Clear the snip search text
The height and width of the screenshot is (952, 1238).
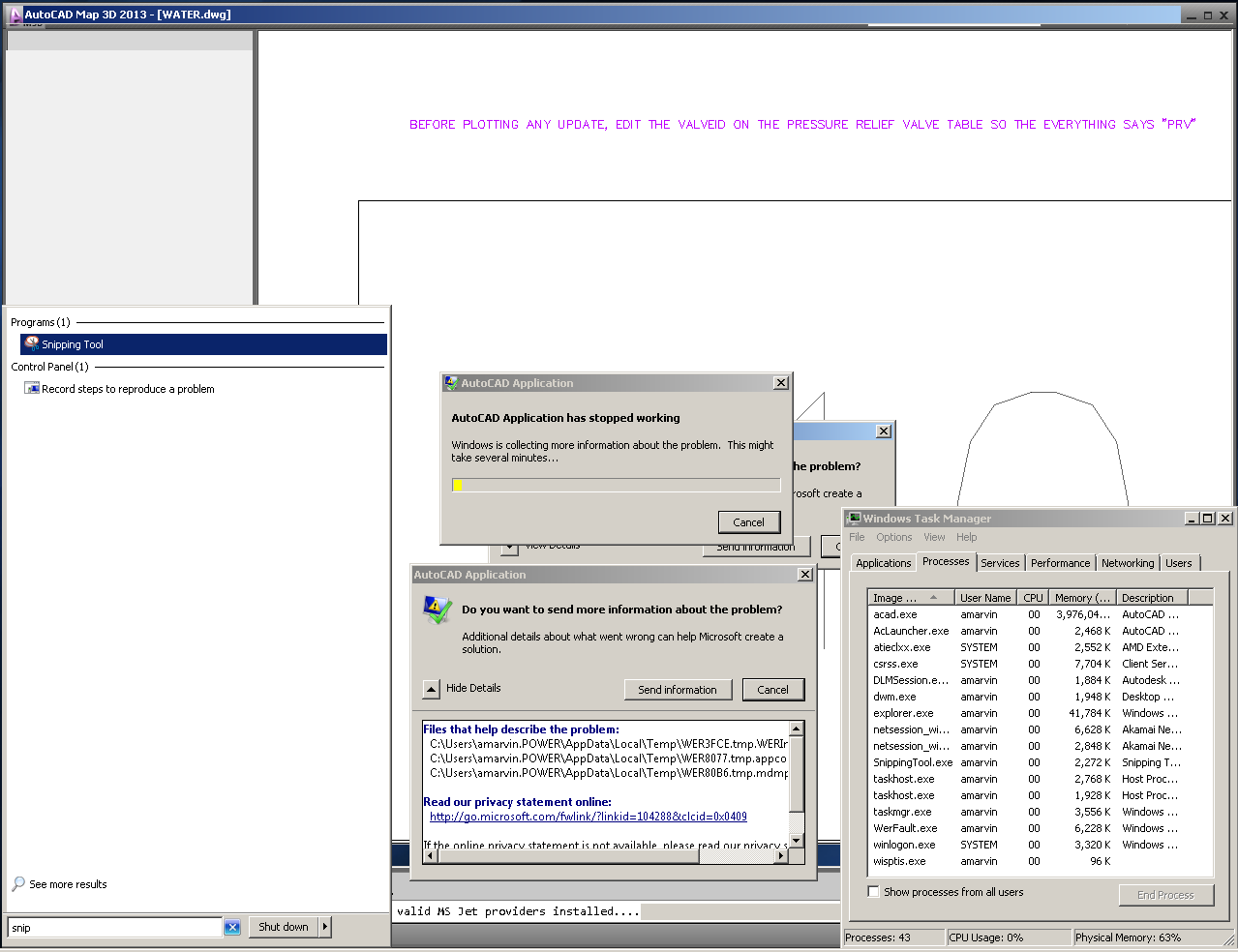232,927
